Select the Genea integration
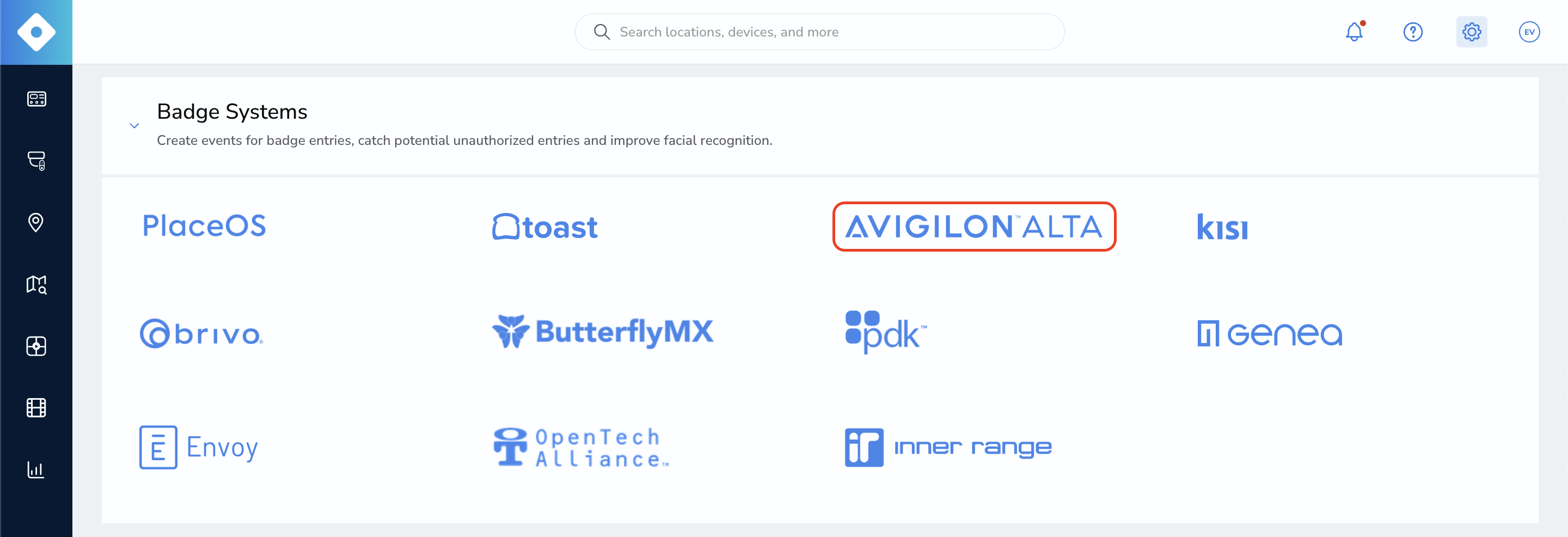The image size is (1568, 537). (1270, 334)
